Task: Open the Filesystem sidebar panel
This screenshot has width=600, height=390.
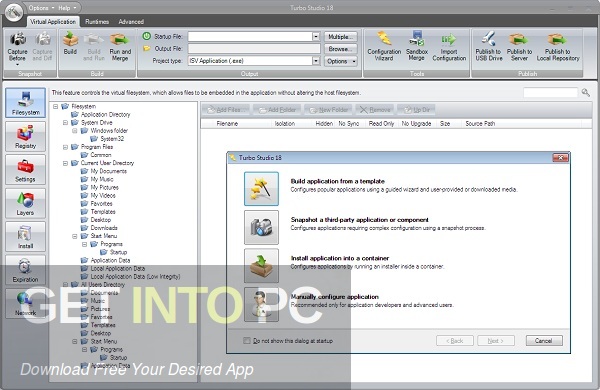Action: 25,103
